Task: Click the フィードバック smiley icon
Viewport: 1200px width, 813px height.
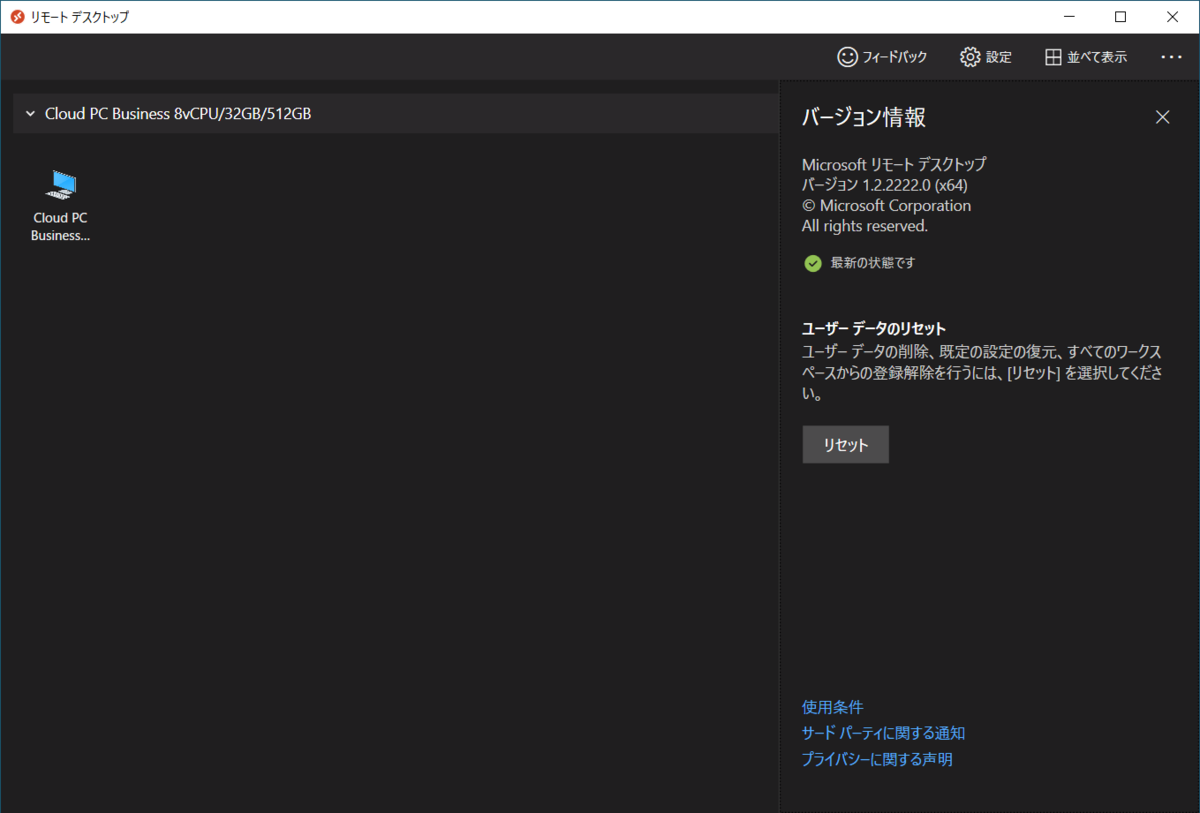Action: (x=848, y=57)
